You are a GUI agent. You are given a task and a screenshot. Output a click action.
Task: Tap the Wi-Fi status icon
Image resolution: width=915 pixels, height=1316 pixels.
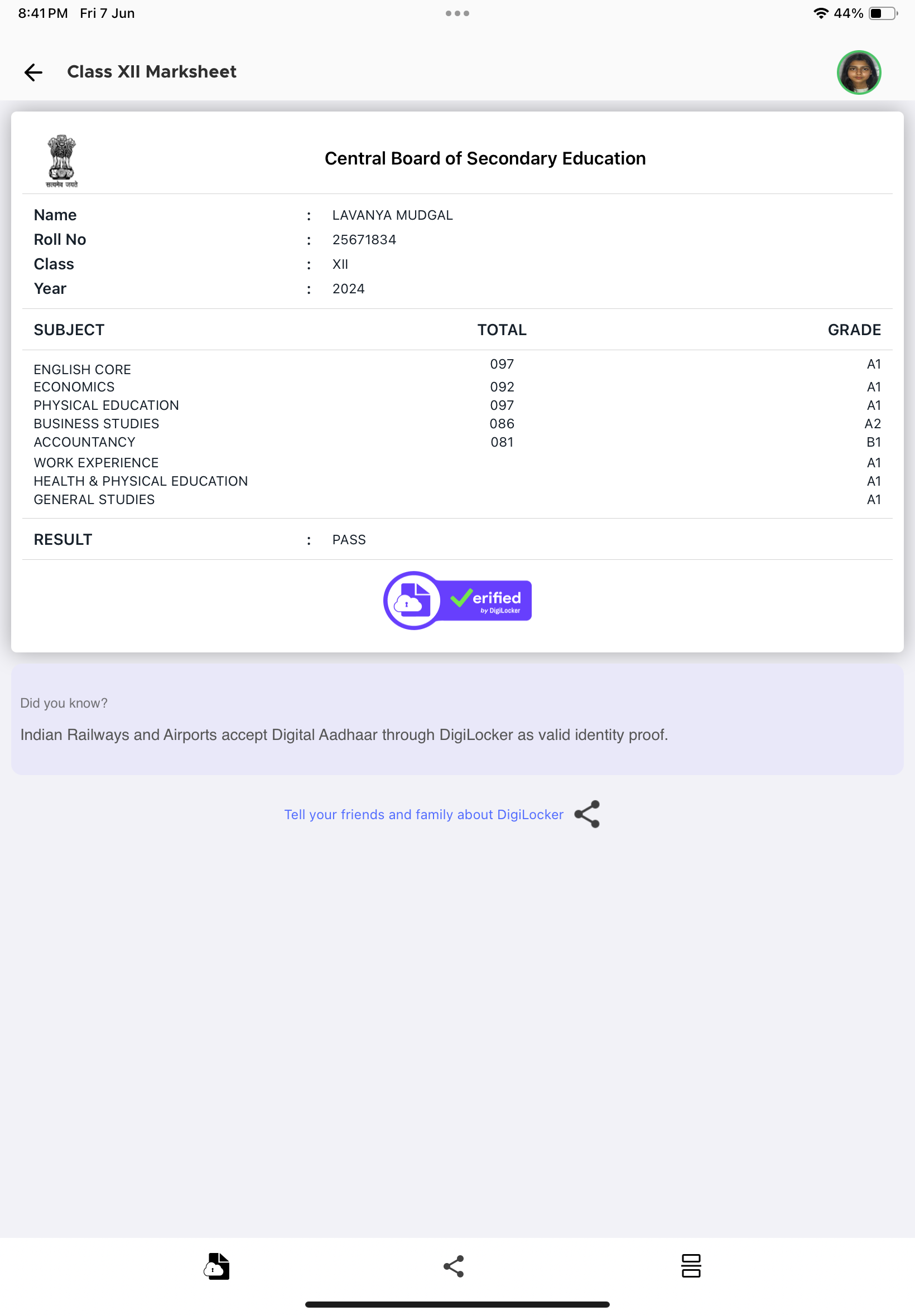click(x=821, y=13)
